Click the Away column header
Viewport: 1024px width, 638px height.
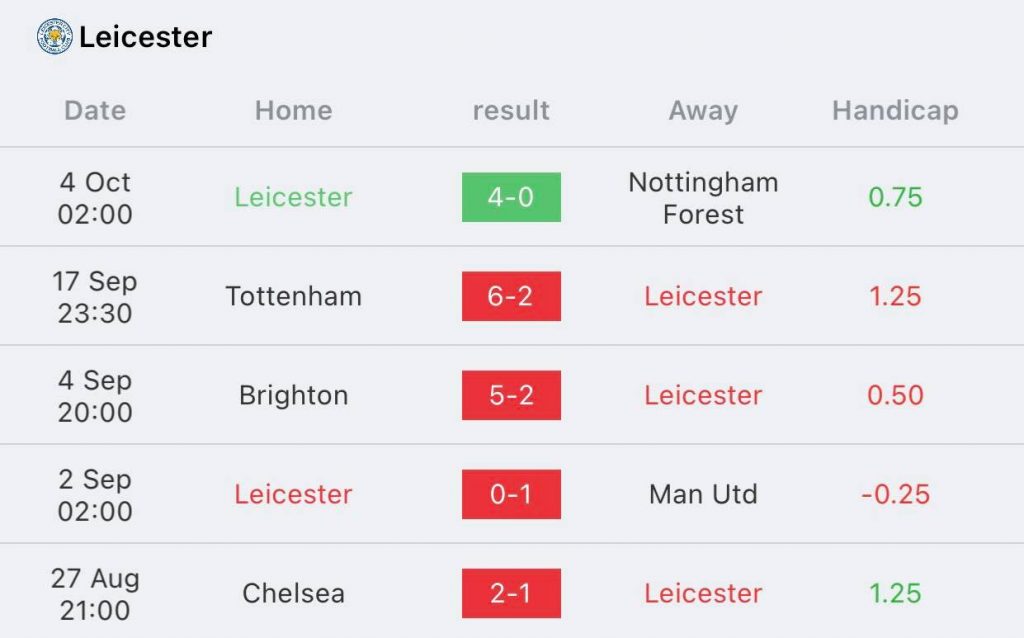tap(703, 110)
